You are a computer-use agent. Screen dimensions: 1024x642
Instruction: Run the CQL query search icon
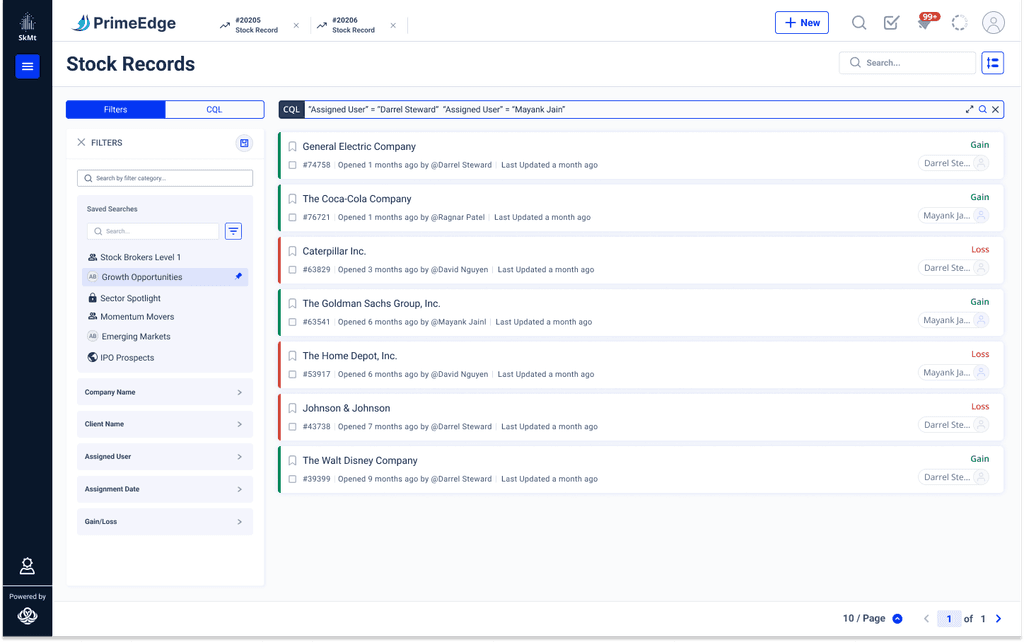click(x=982, y=110)
